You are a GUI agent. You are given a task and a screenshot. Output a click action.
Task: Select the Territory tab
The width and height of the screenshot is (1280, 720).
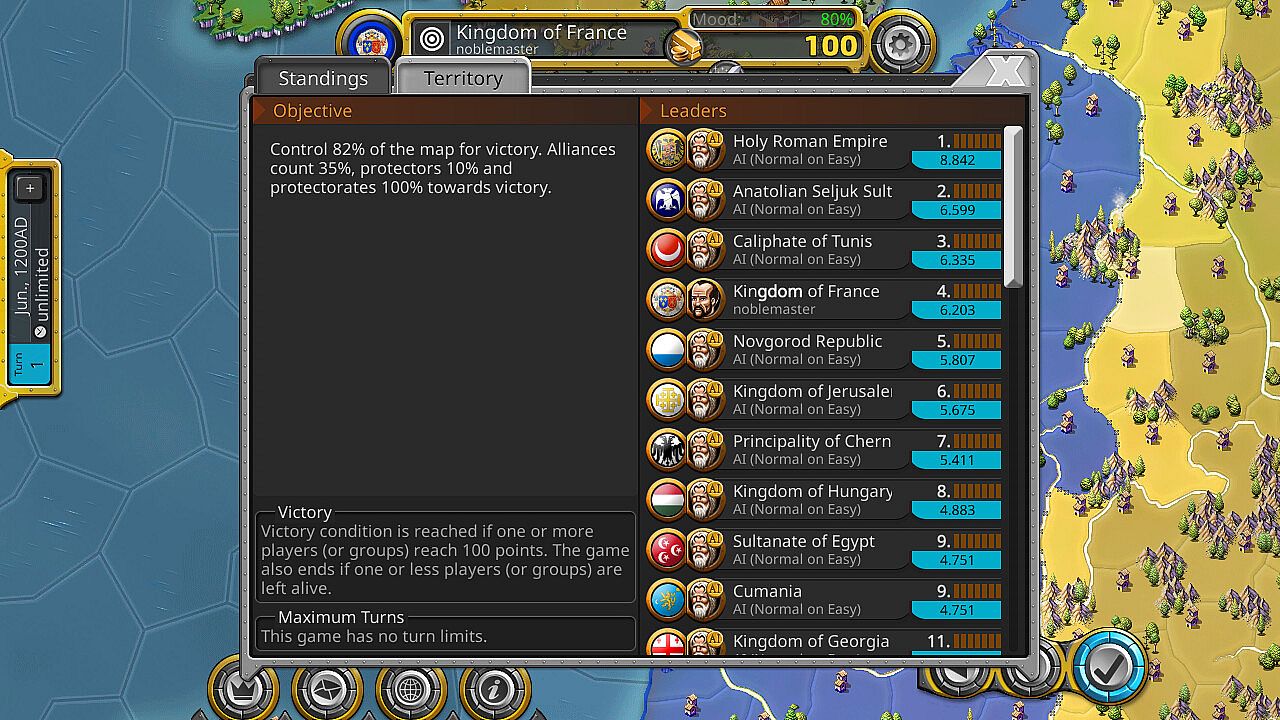pos(463,78)
